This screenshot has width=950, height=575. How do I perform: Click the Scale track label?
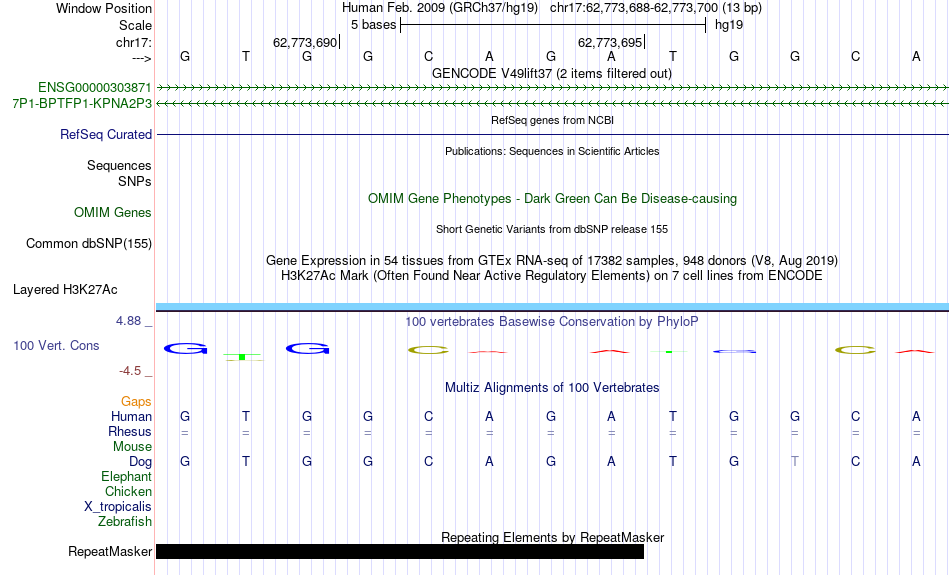tap(135, 25)
